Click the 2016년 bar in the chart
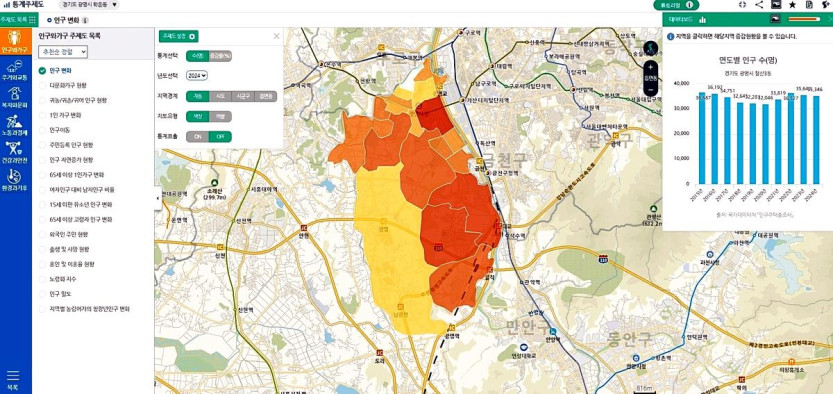The image size is (833, 394). click(x=715, y=139)
